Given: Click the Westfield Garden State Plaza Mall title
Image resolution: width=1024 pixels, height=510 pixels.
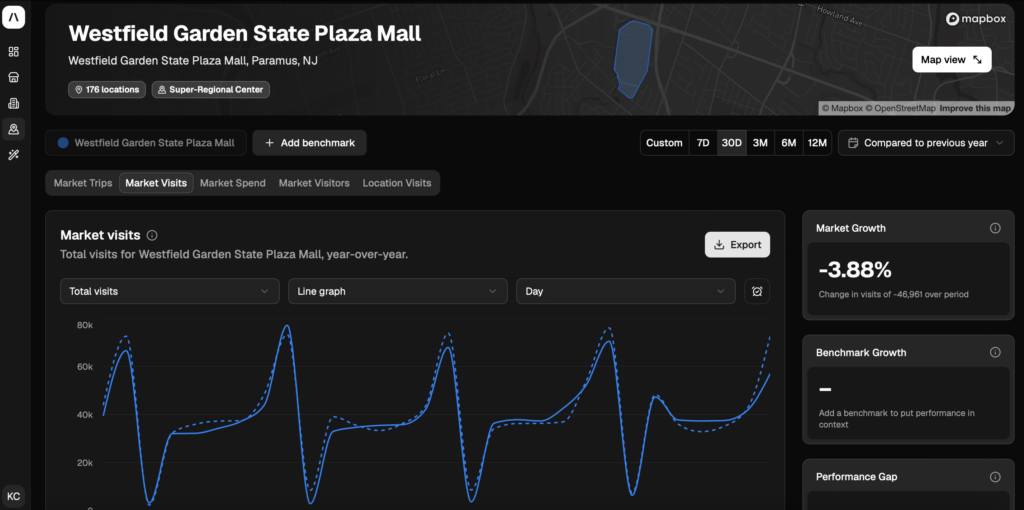Looking at the screenshot, I should 245,33.
